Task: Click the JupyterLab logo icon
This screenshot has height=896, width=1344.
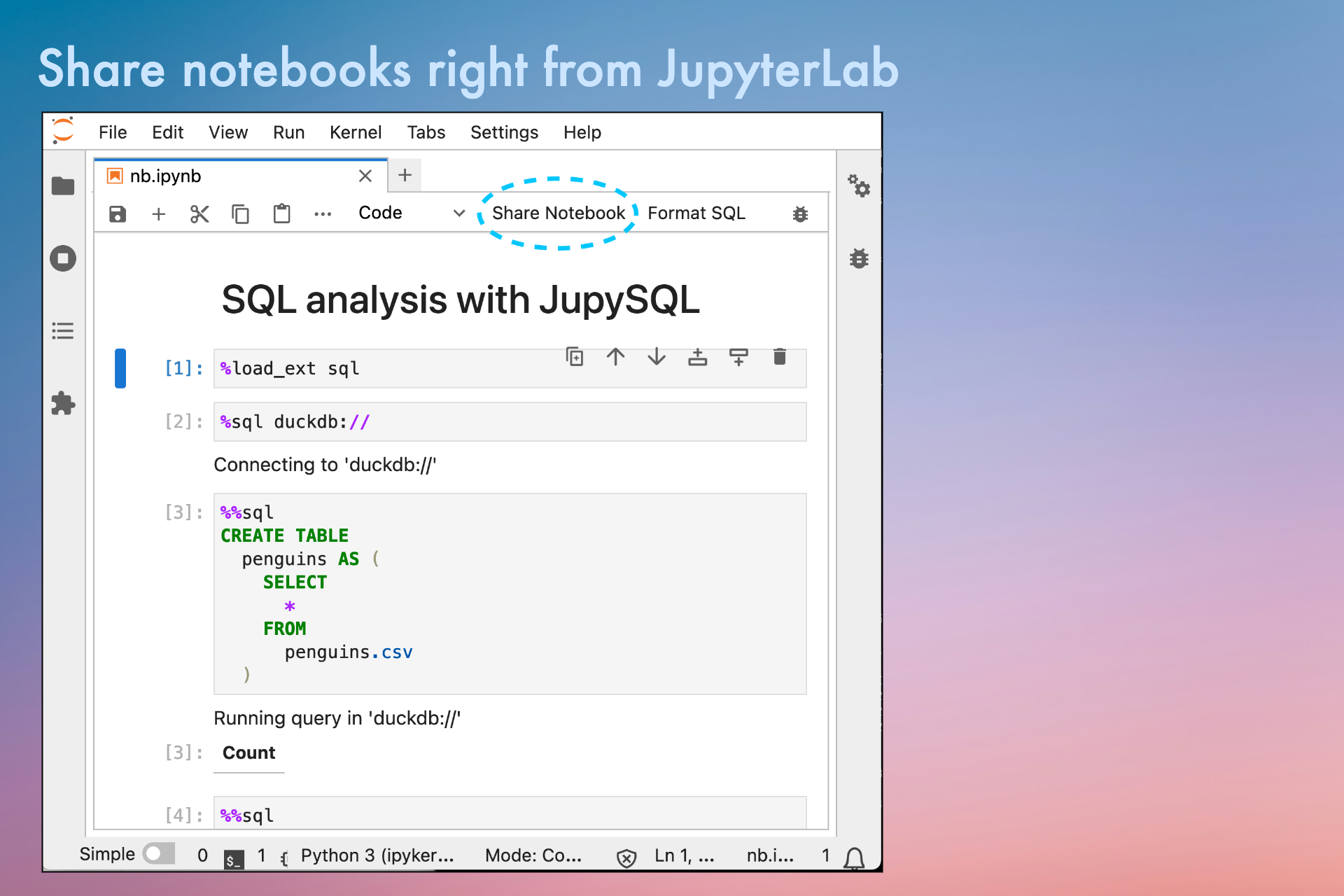Action: [x=63, y=131]
